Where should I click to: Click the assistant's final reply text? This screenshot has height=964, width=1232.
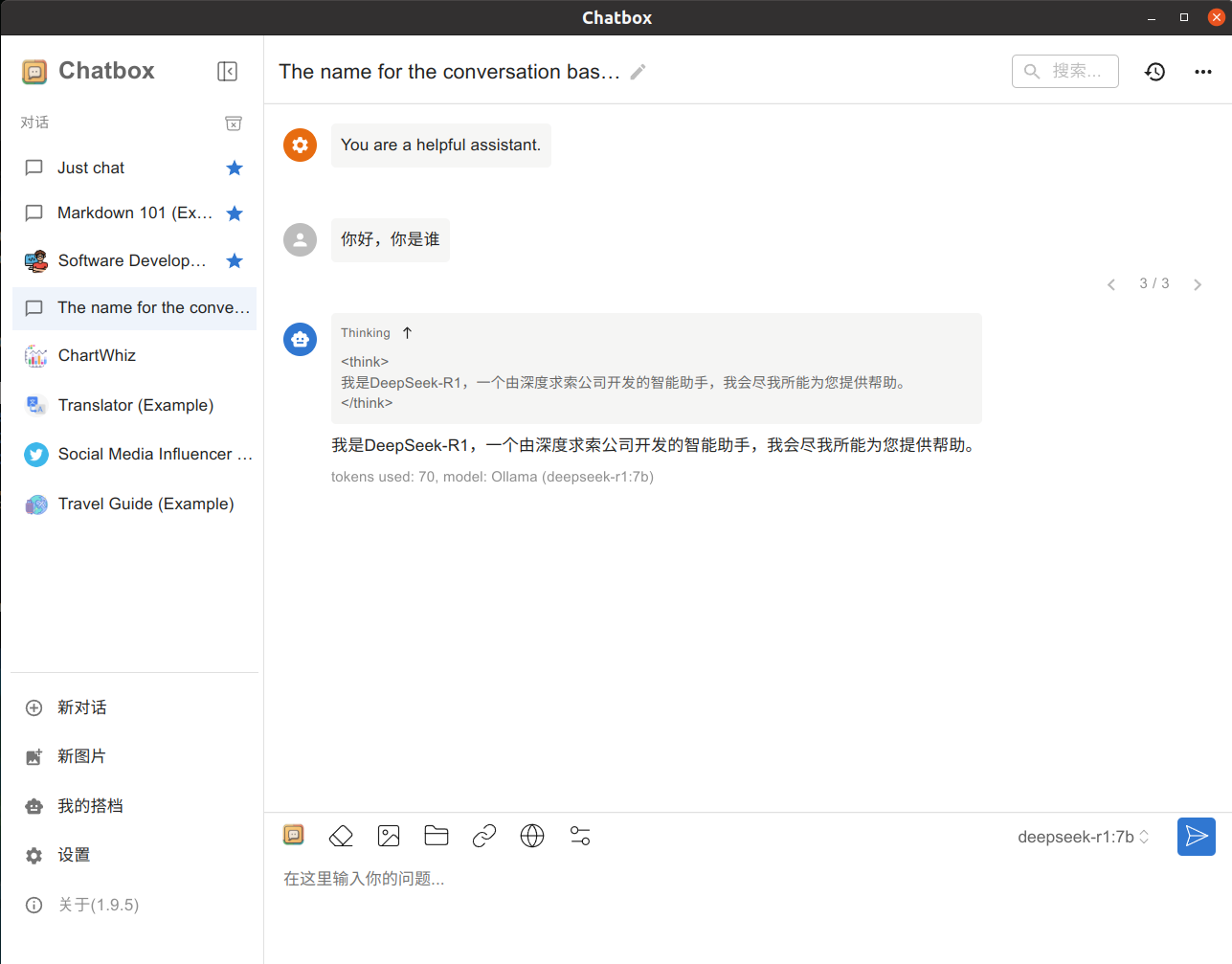click(x=656, y=445)
